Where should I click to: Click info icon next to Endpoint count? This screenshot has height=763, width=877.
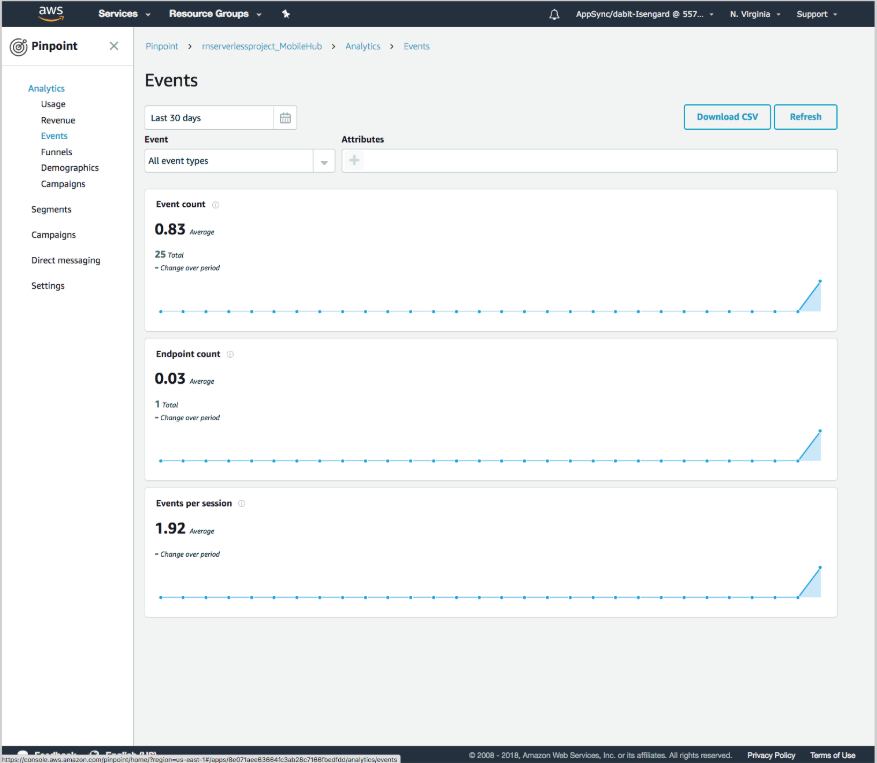pyautogui.click(x=230, y=354)
